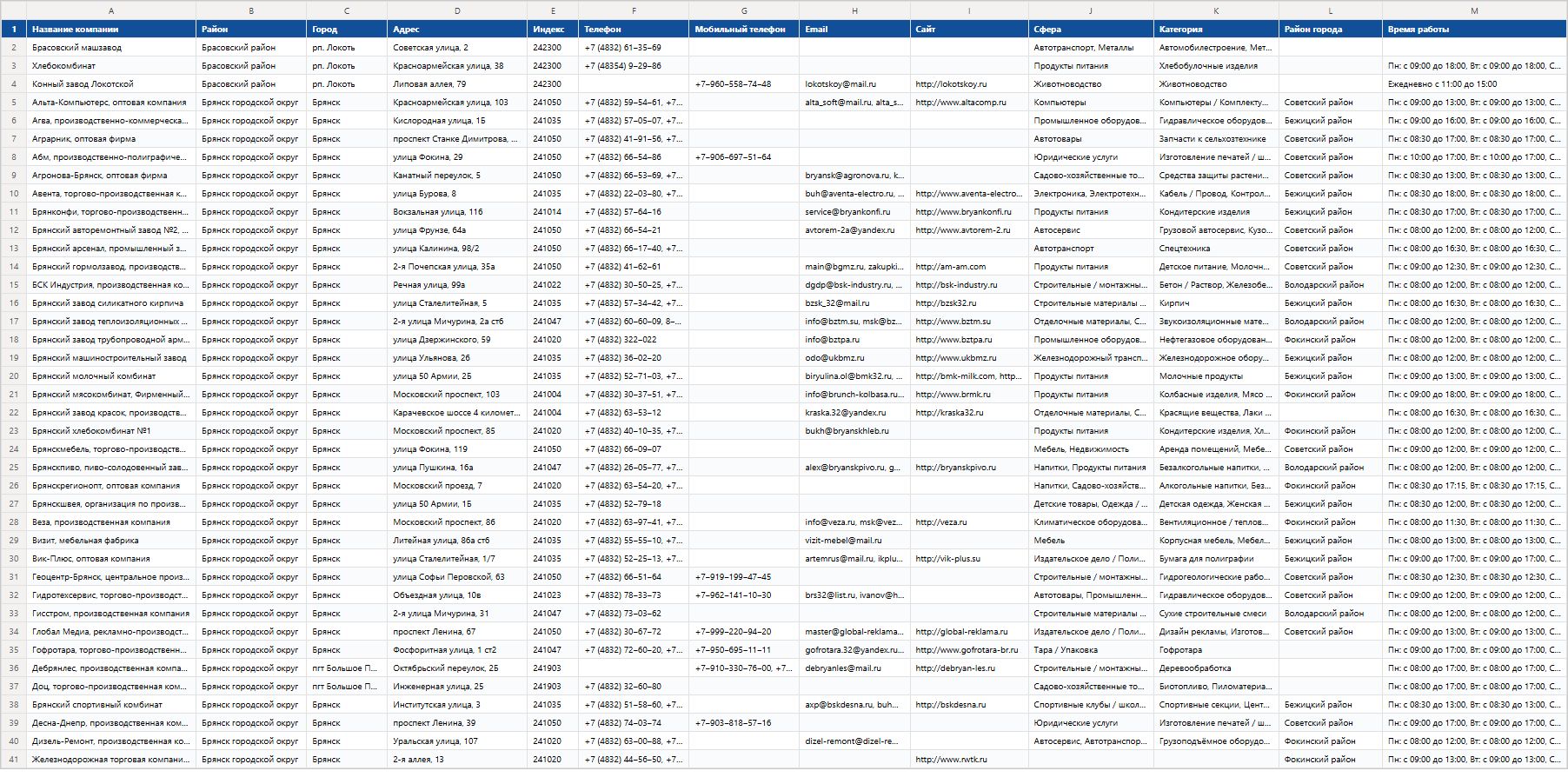The width and height of the screenshot is (1568, 784).
Task: Select column A header letter
Action: [111, 10]
